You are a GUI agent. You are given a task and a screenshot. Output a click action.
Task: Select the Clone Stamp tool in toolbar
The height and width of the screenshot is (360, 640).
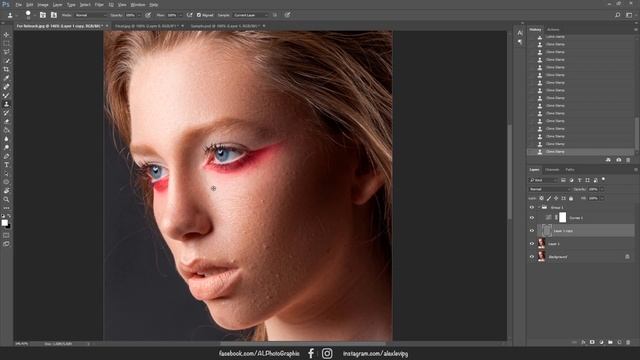pyautogui.click(x=6, y=104)
